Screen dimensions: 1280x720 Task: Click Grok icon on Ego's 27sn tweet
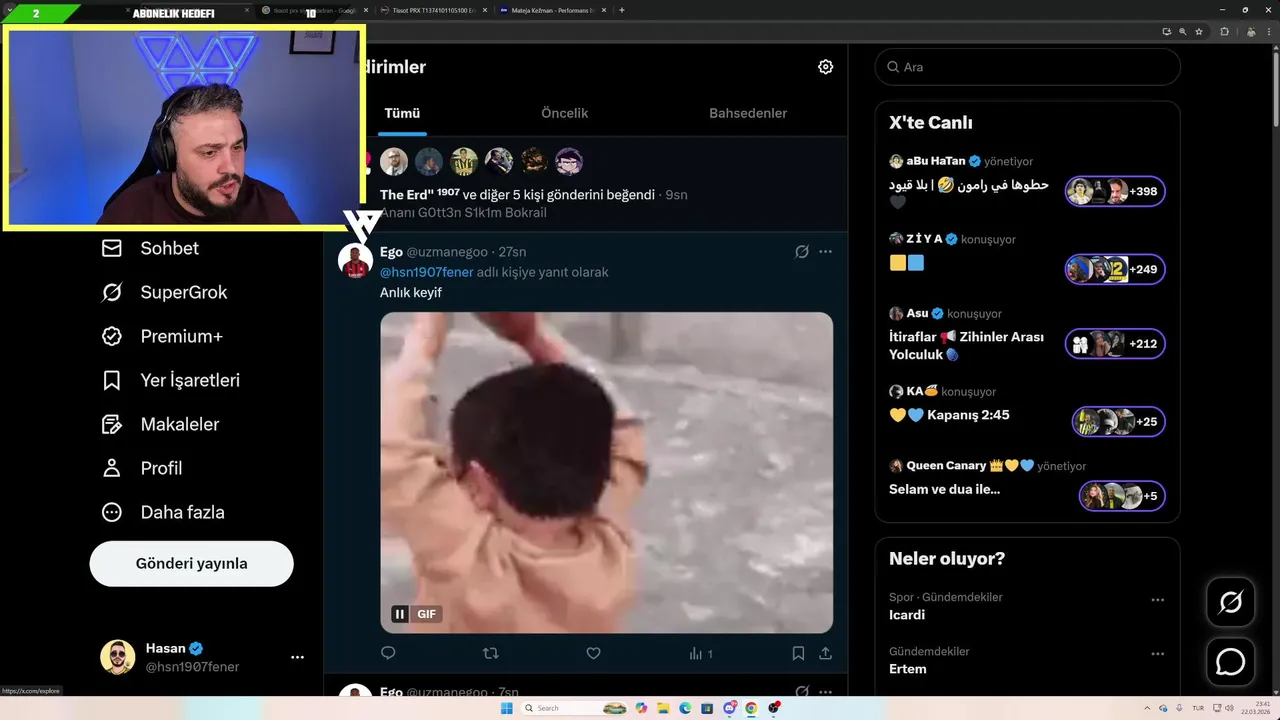[x=801, y=252]
